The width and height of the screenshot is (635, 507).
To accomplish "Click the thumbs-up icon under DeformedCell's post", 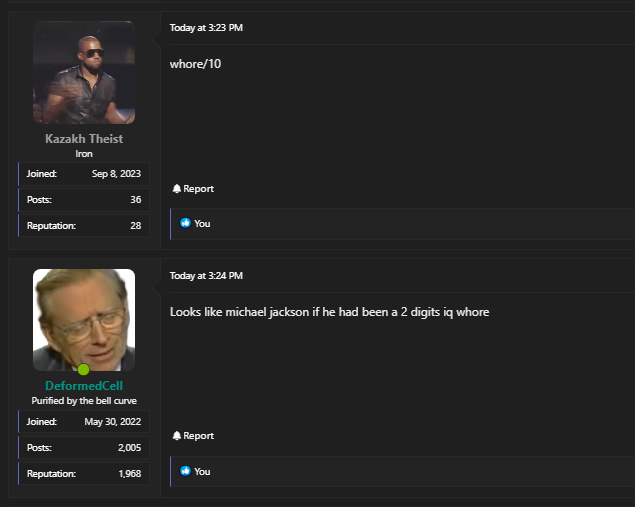I will [186, 471].
